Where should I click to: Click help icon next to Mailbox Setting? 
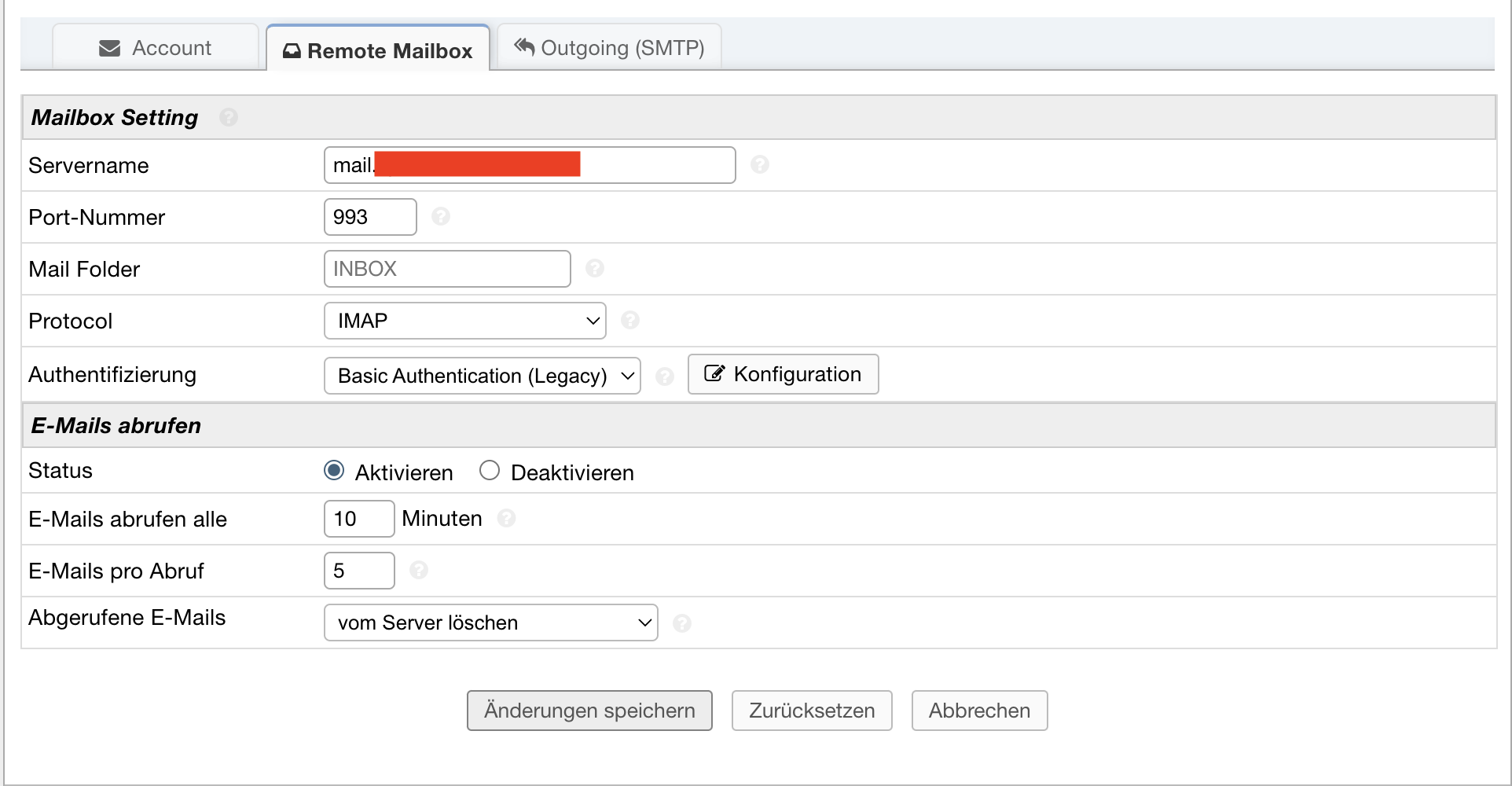(x=229, y=118)
